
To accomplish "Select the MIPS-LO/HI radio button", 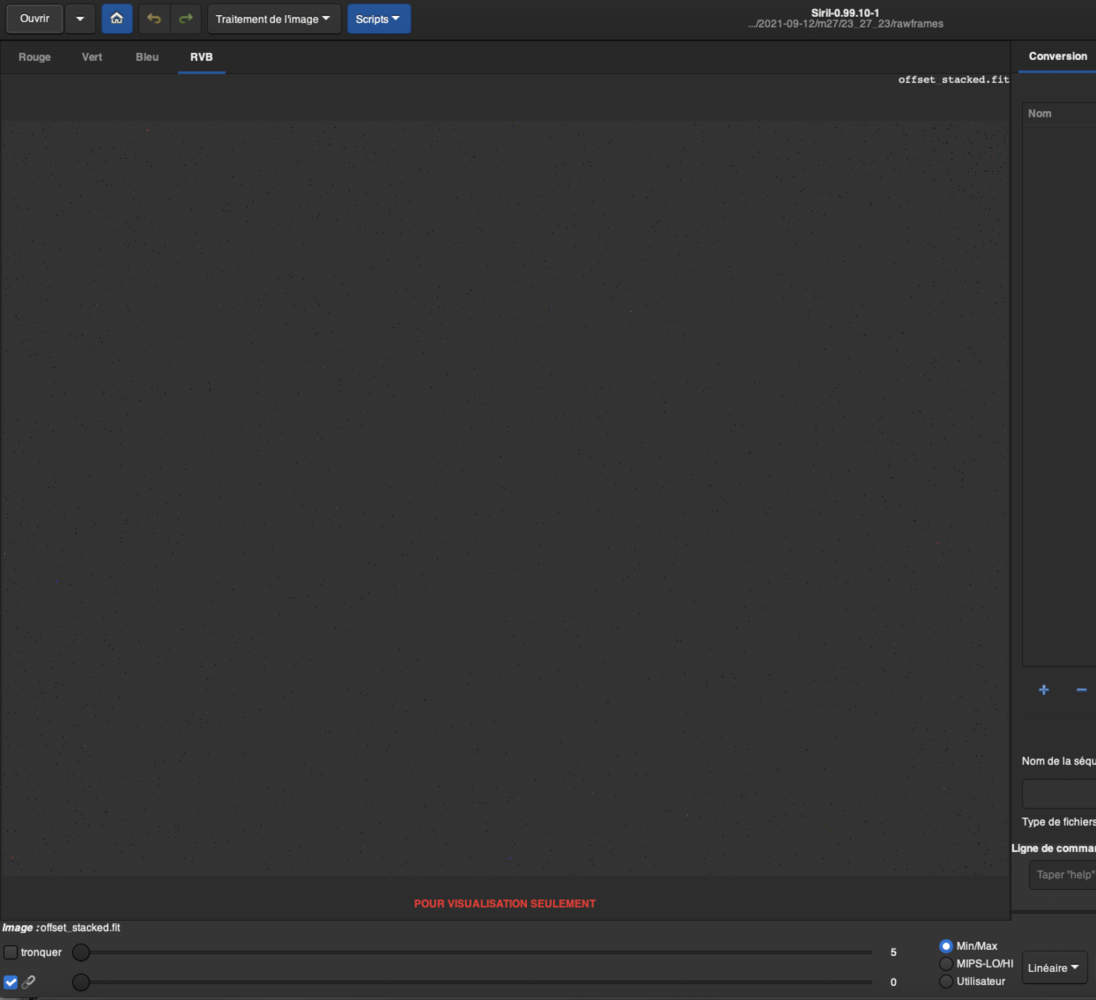I will (x=946, y=964).
